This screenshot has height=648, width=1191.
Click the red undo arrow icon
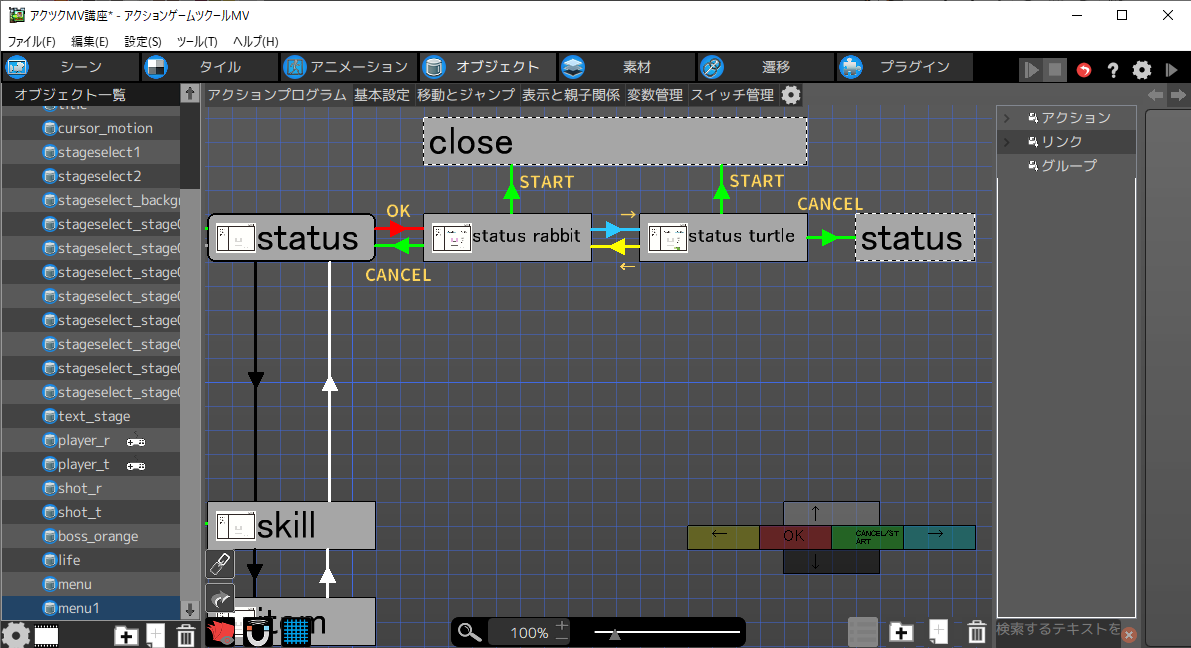tap(1084, 70)
